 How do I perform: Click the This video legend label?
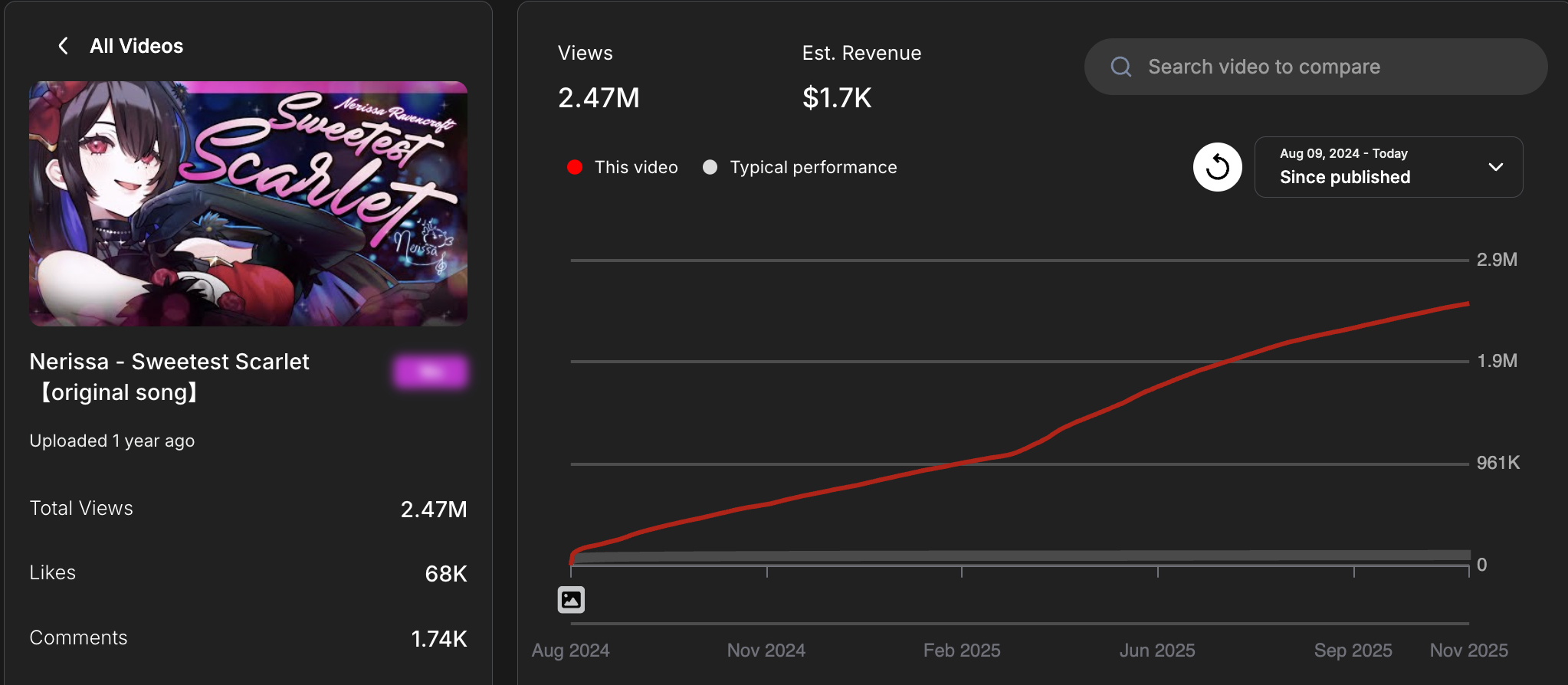(636, 167)
